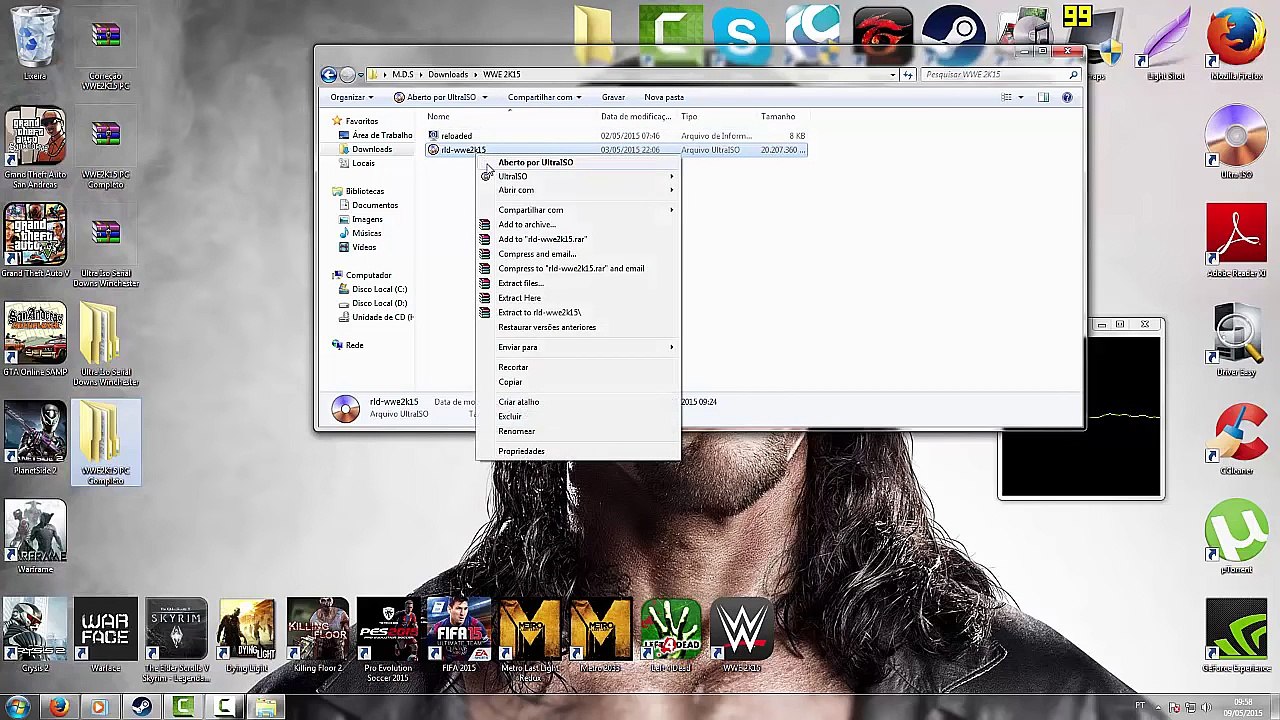Open UltraISO desktop icon
This screenshot has height=720, width=1280.
pos(1236,142)
